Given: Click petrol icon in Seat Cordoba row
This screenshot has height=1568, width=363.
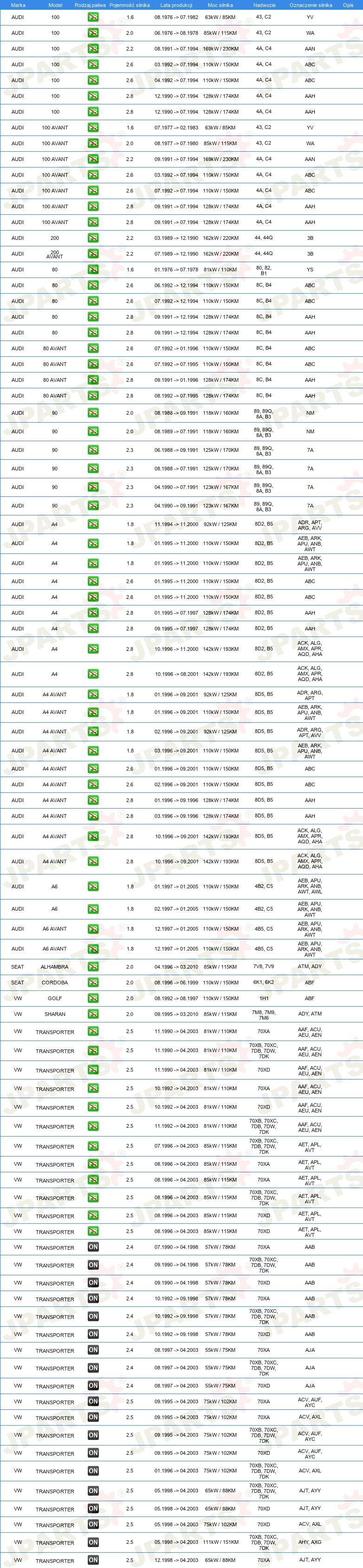Looking at the screenshot, I should 93,983.
